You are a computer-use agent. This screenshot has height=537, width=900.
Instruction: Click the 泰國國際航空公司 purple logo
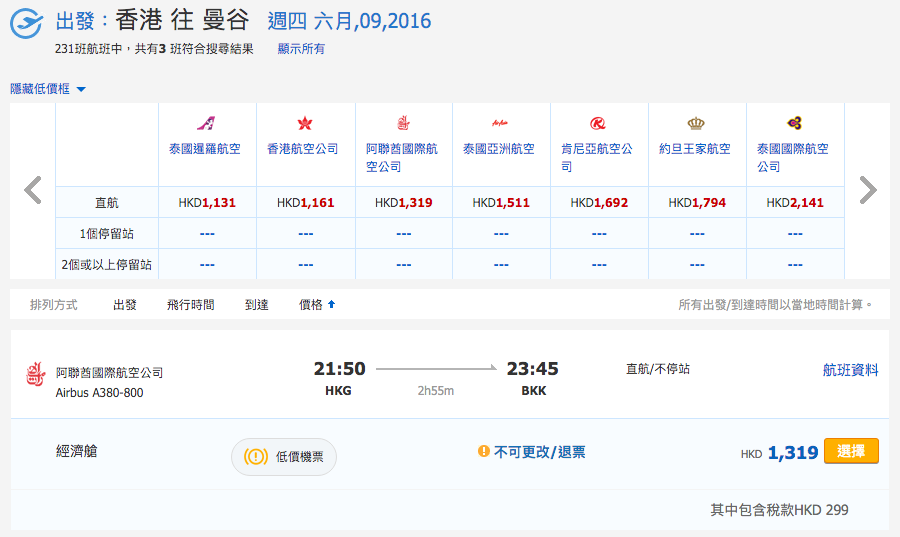[x=794, y=123]
